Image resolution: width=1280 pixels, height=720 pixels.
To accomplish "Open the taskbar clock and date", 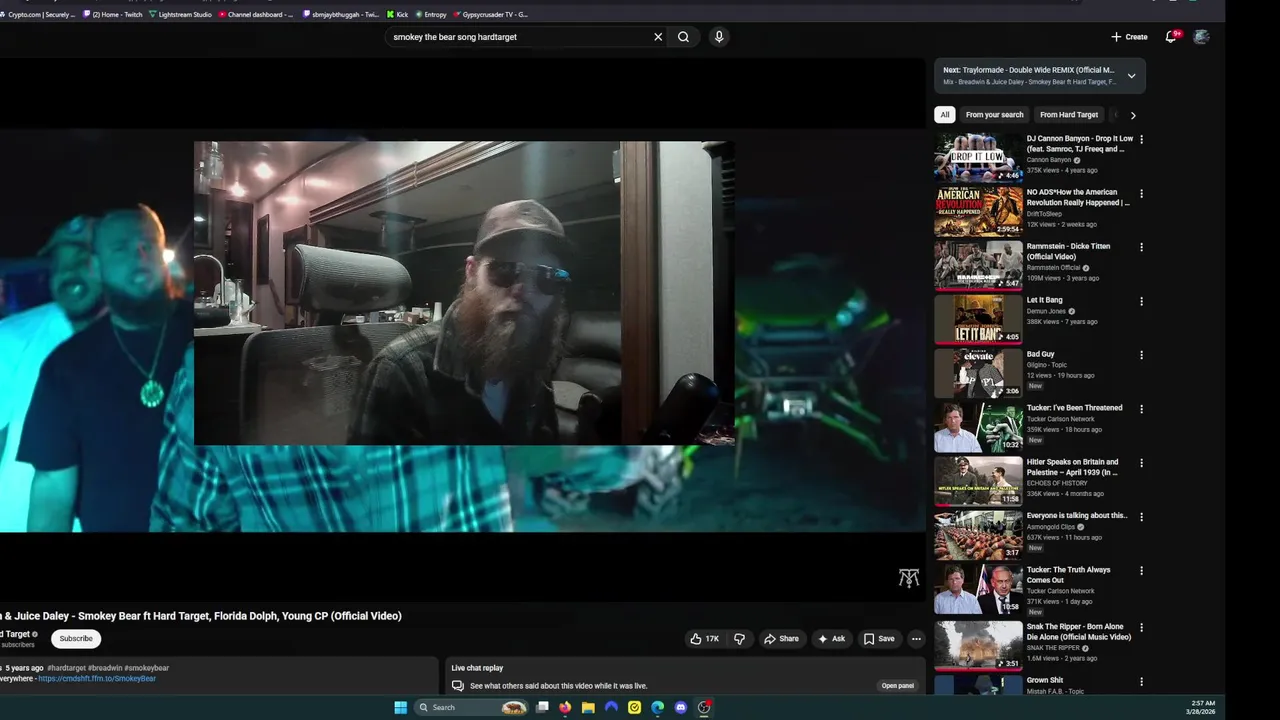I will tap(1200, 707).
